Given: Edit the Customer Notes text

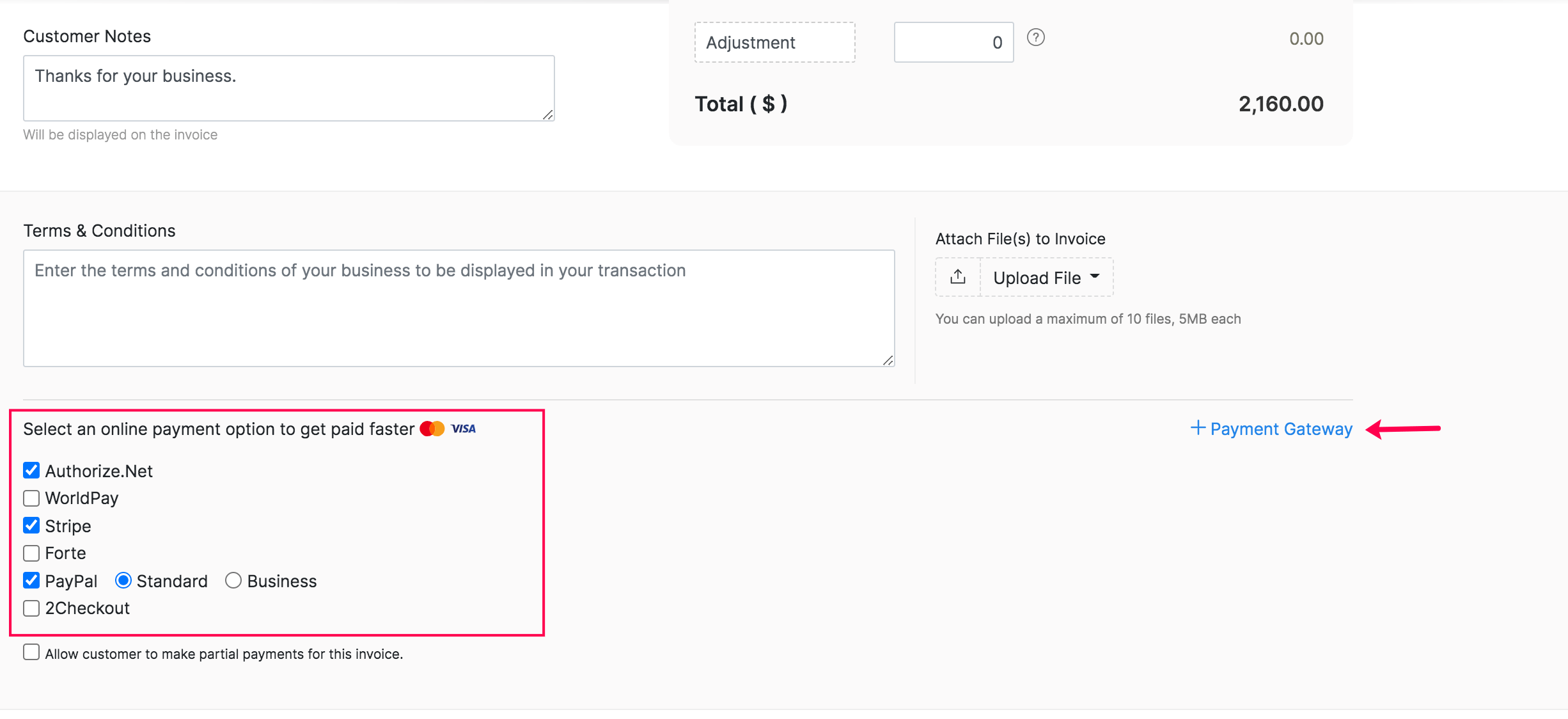Looking at the screenshot, I should pyautogui.click(x=288, y=88).
